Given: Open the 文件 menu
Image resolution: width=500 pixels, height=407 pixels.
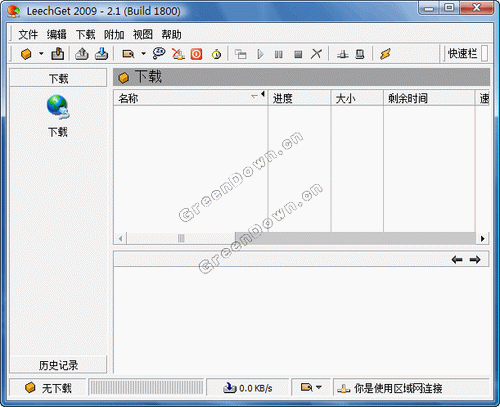Looking at the screenshot, I should coord(28,34).
